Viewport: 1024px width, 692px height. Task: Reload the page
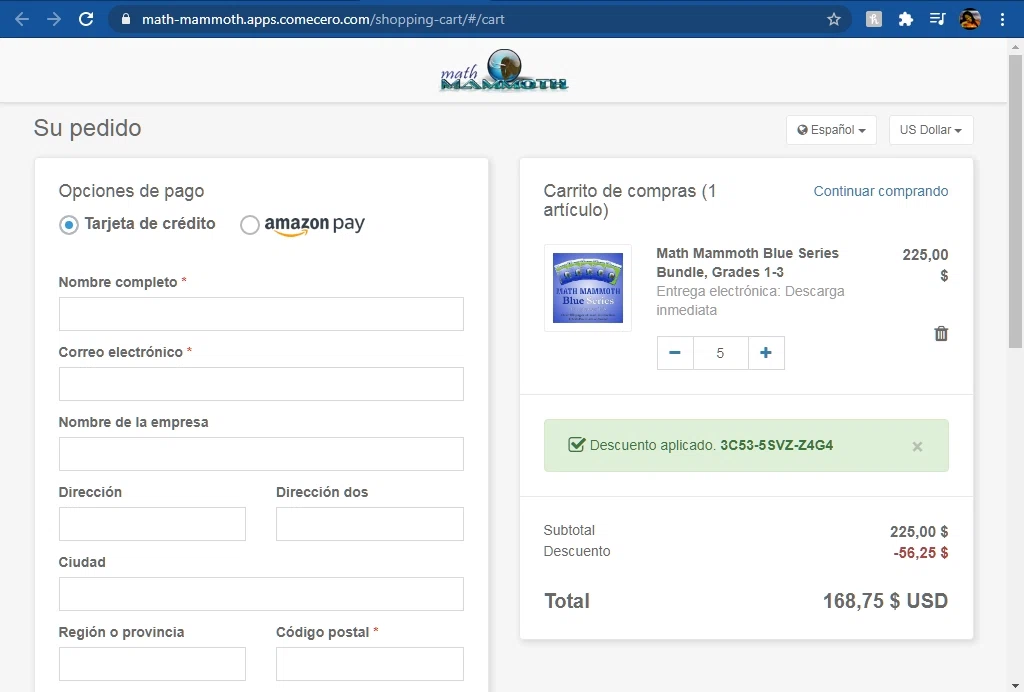[x=86, y=19]
